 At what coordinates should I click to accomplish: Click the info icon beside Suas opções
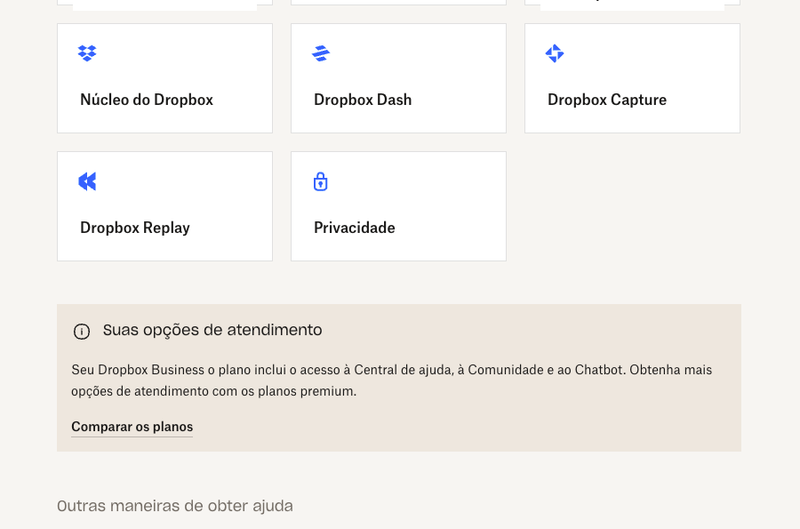click(x=82, y=331)
